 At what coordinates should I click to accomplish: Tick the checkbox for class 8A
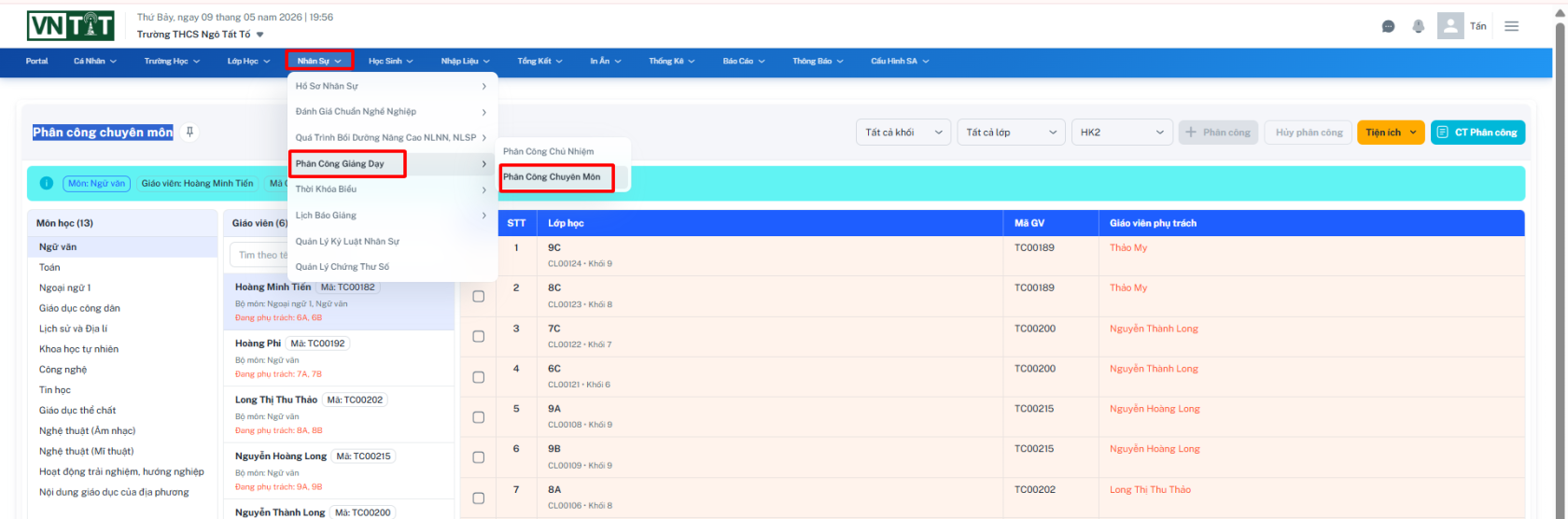tap(478, 498)
